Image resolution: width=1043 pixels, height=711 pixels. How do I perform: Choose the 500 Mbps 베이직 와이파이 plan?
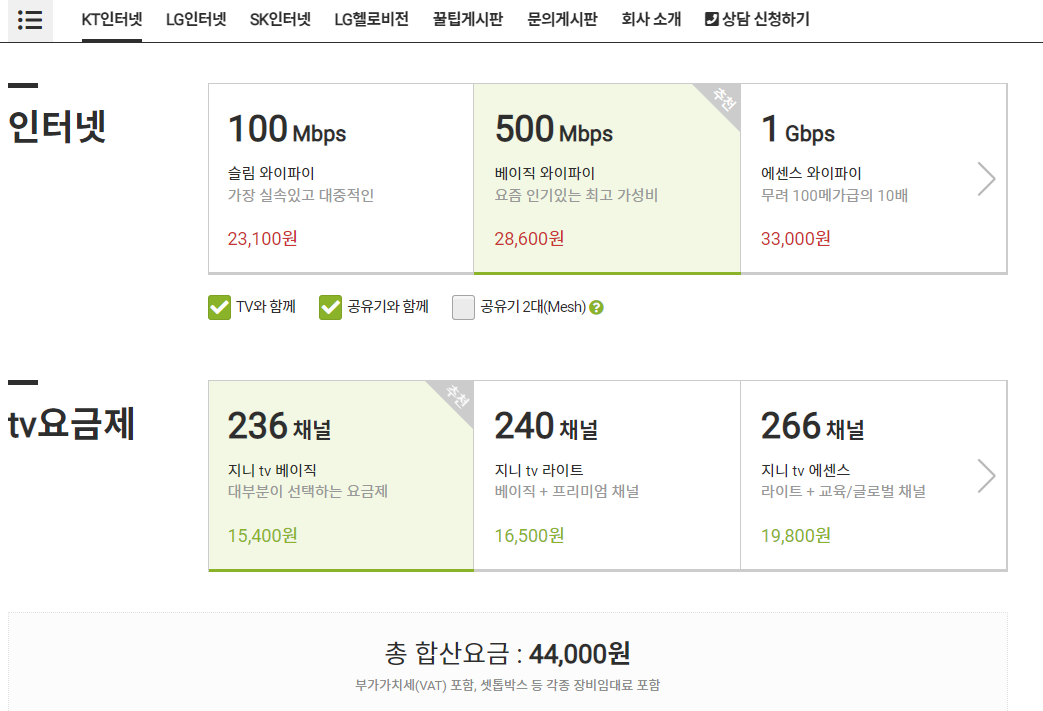click(x=607, y=178)
